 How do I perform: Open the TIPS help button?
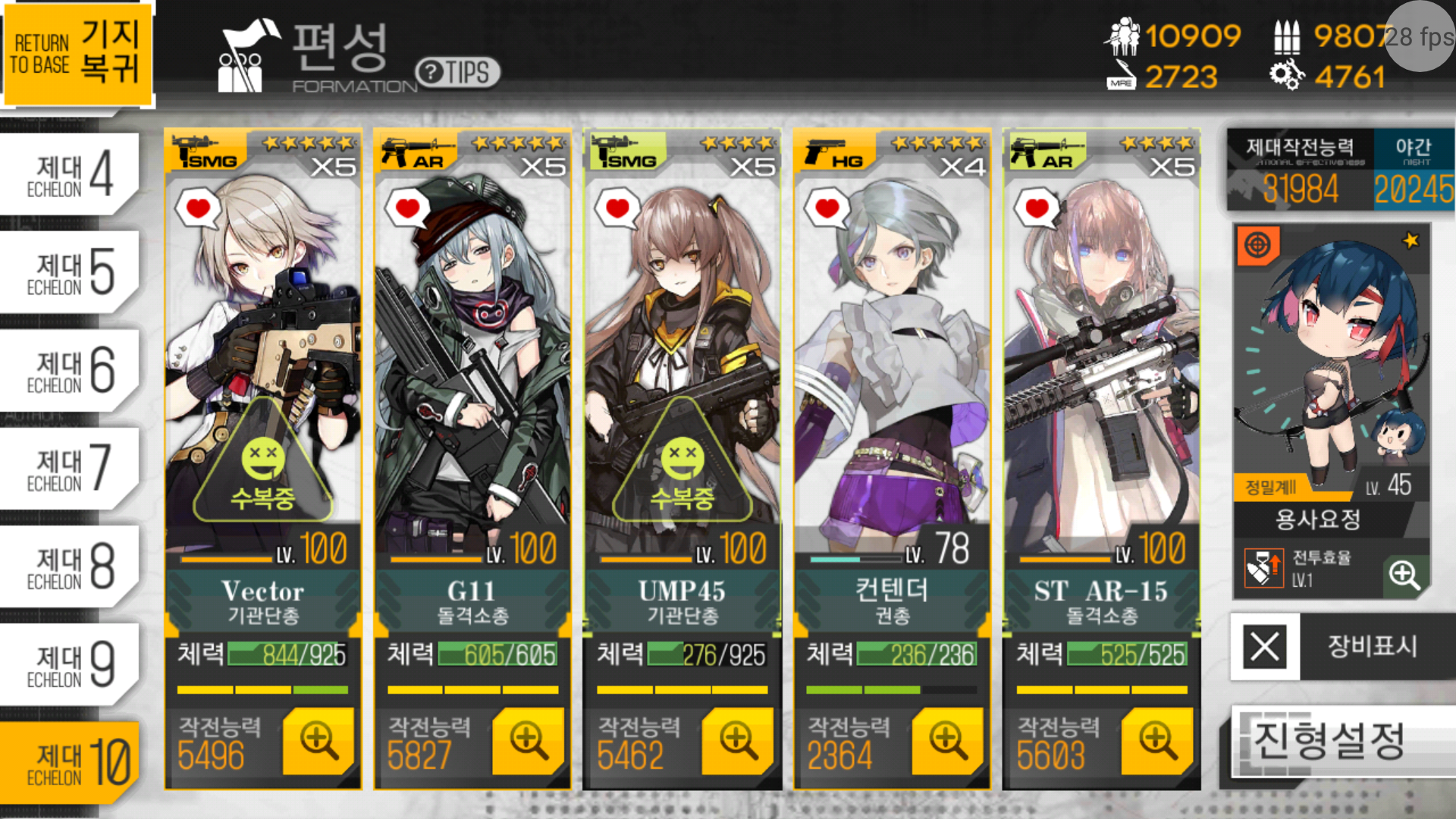tap(457, 73)
